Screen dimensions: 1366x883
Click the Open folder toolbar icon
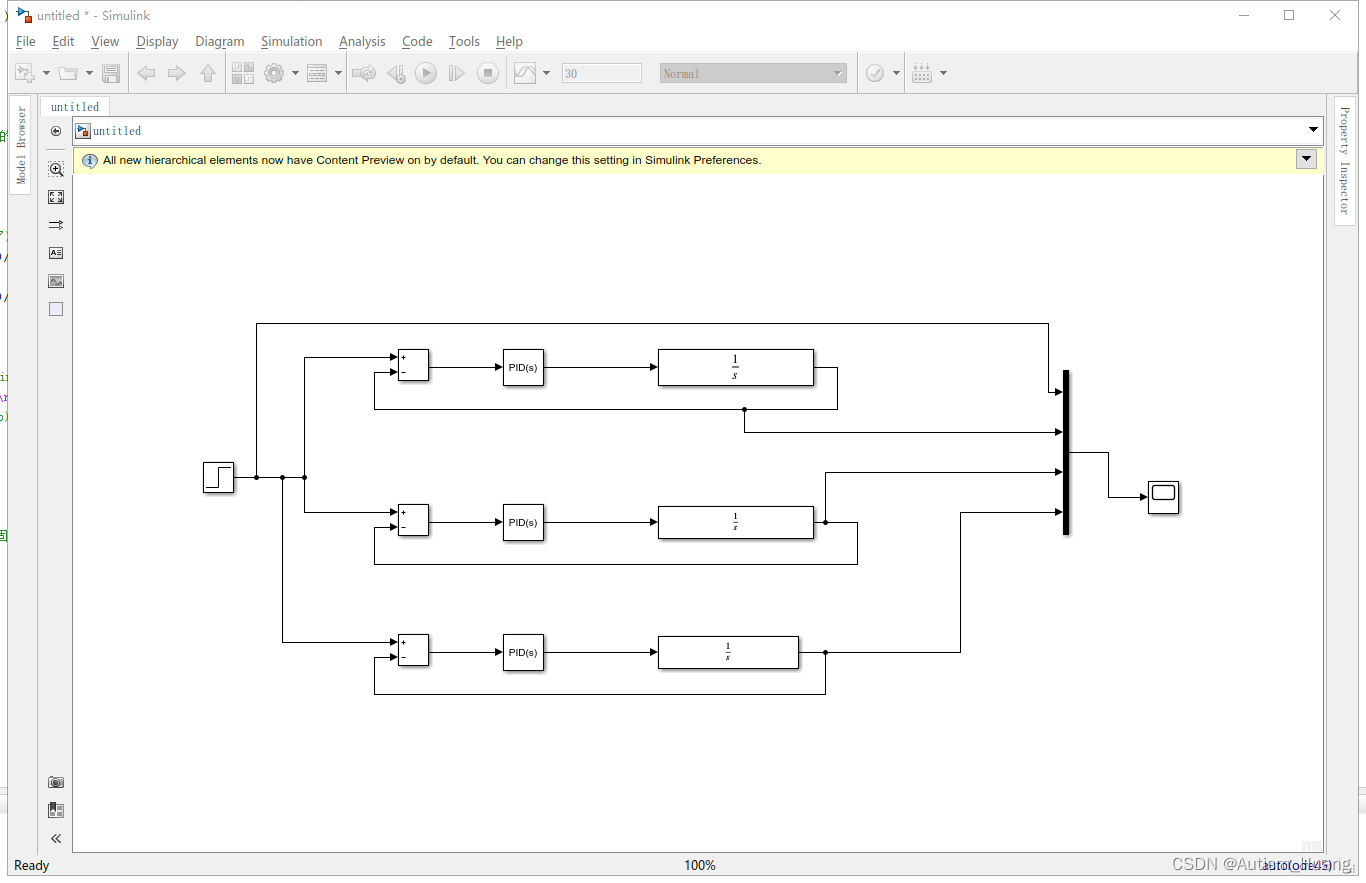(x=68, y=73)
